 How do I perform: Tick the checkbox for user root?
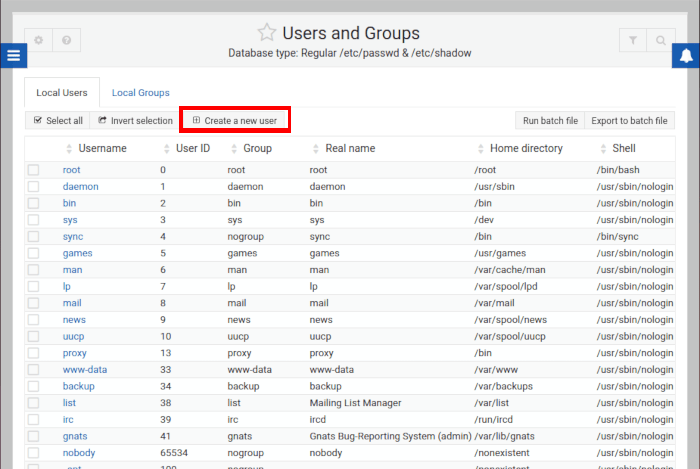point(33,170)
